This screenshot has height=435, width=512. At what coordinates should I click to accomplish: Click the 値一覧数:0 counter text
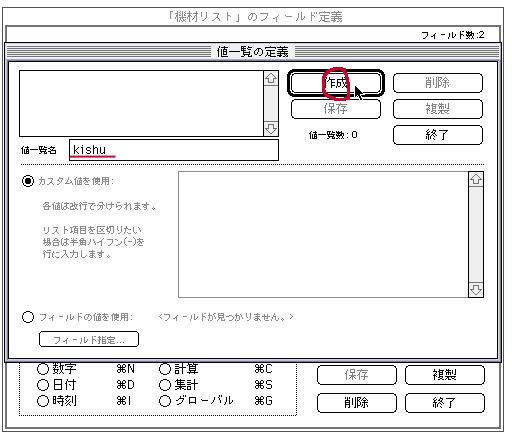click(333, 135)
